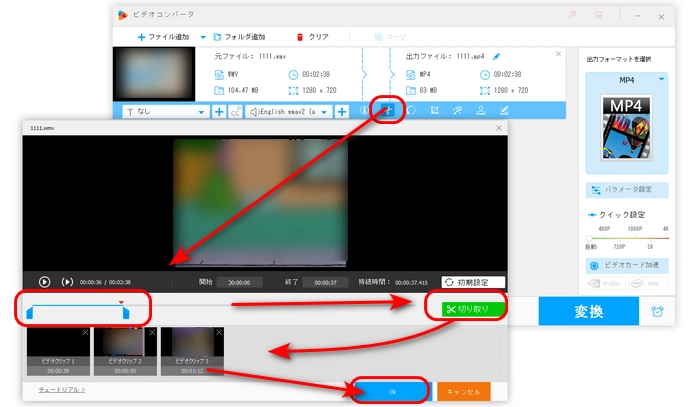The height and width of the screenshot is (407, 700).
Task: Click the next-frame step play button
Action: [67, 282]
